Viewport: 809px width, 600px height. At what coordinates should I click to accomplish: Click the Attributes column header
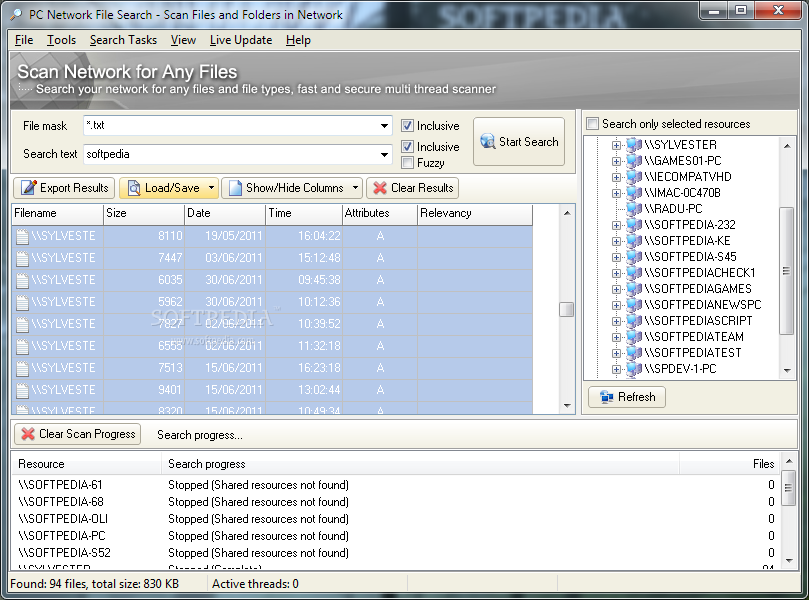(x=380, y=214)
